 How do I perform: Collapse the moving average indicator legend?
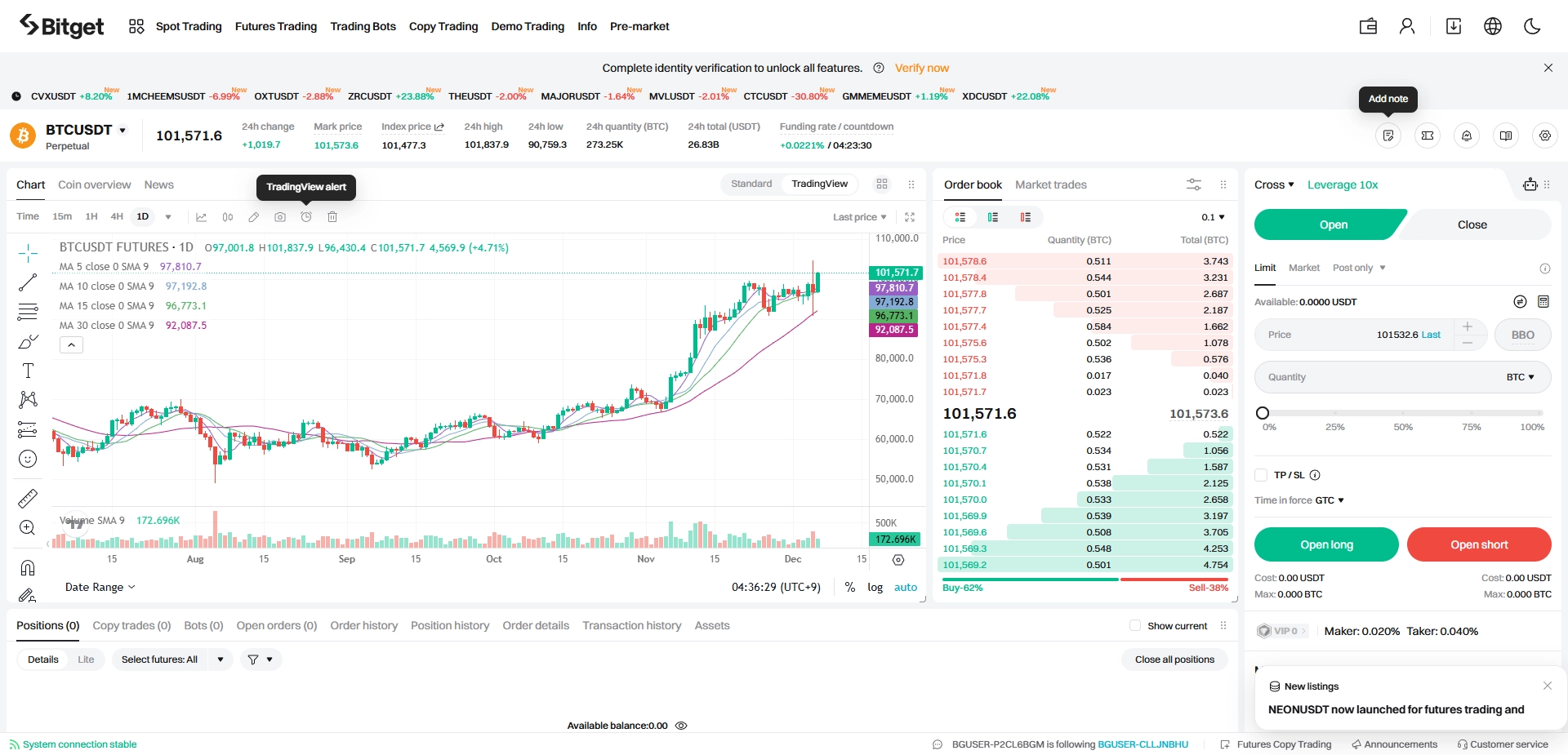(x=71, y=345)
